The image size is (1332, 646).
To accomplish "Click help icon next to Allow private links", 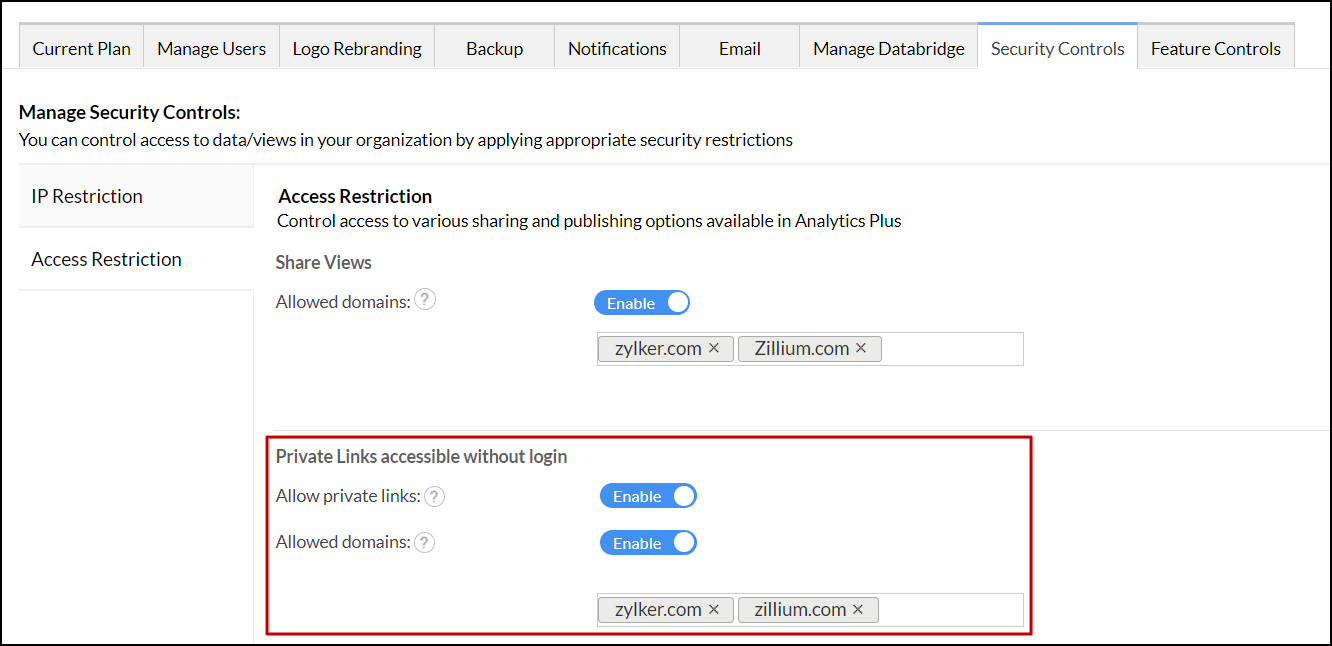I will (x=435, y=496).
